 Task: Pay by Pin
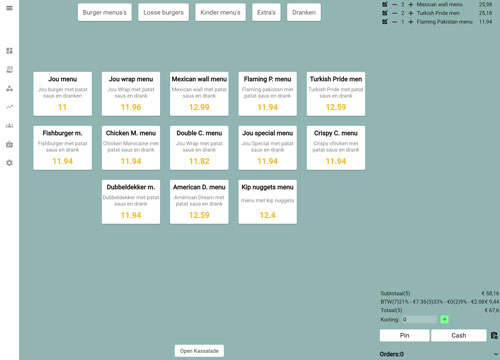(404, 335)
